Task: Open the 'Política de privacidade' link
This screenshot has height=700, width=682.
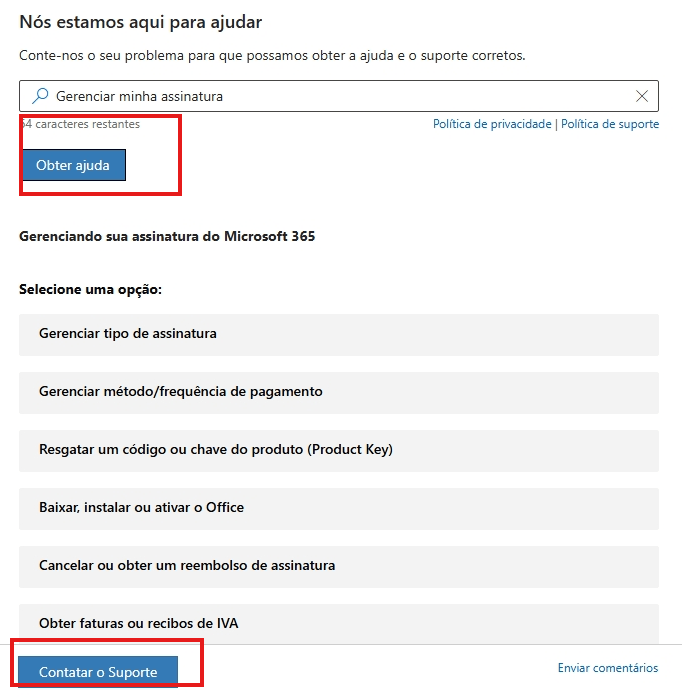Action: 492,124
